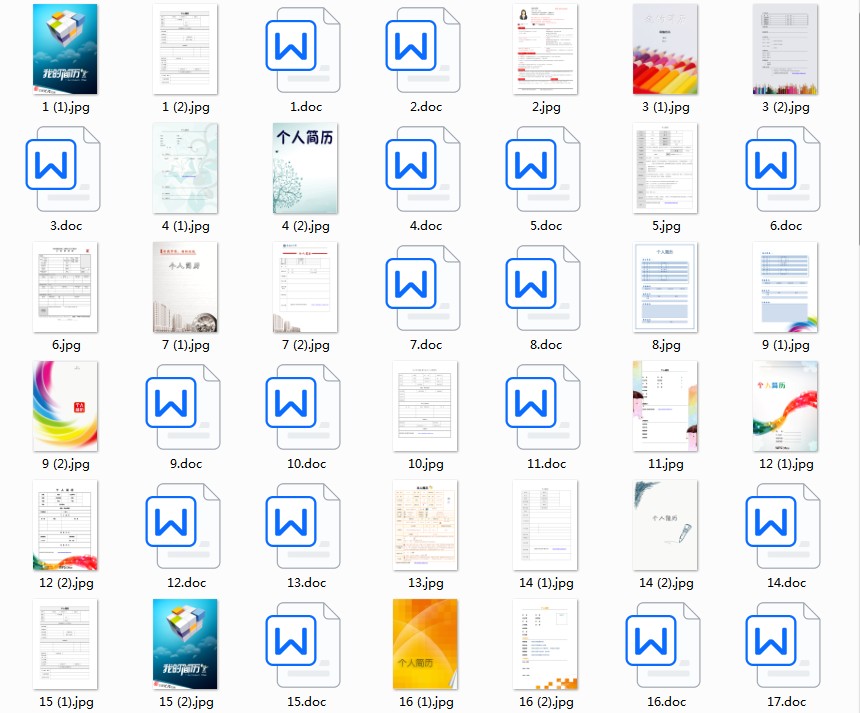Select the 13.jpg orange table thumbnail
The image size is (860, 713).
(425, 525)
